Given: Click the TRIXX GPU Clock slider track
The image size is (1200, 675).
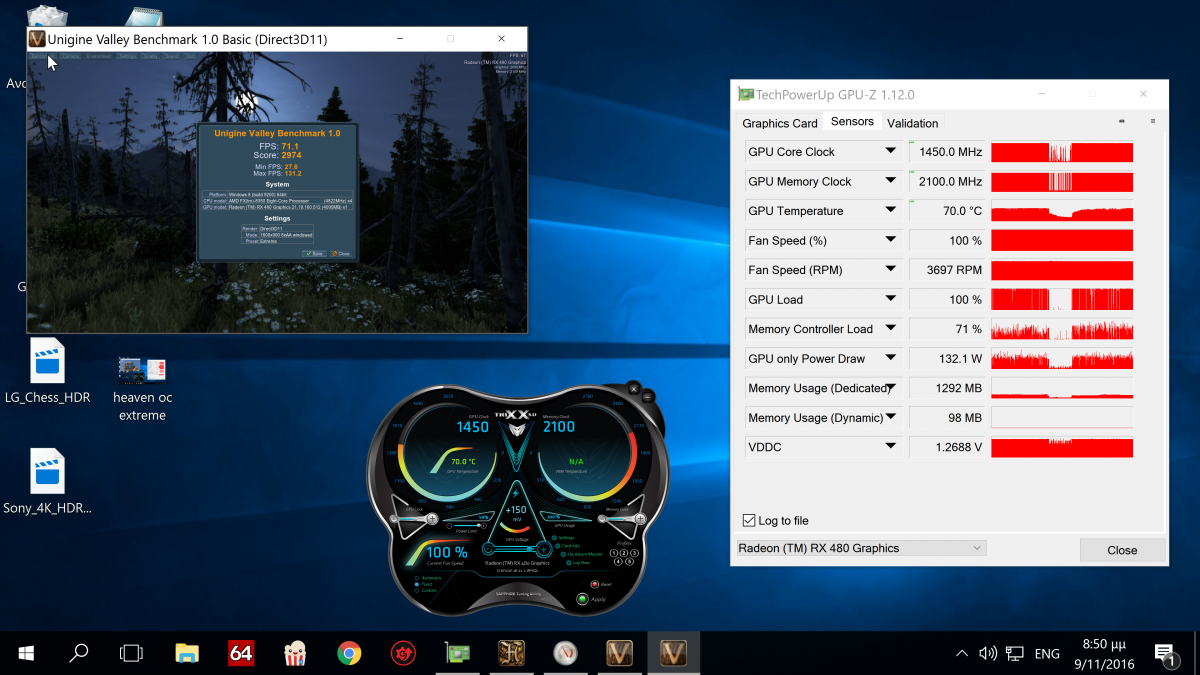Looking at the screenshot, I should (413, 519).
